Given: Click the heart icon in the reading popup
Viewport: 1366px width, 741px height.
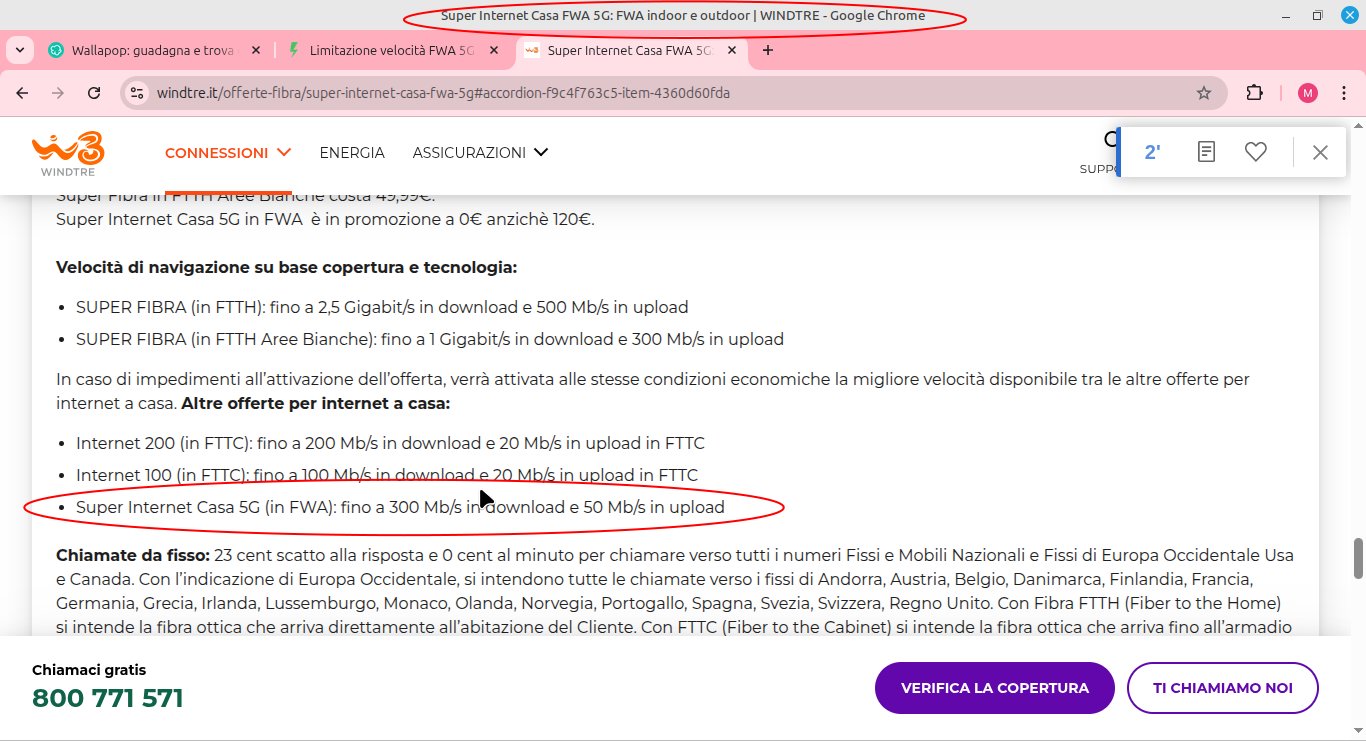Looking at the screenshot, I should pyautogui.click(x=1256, y=152).
